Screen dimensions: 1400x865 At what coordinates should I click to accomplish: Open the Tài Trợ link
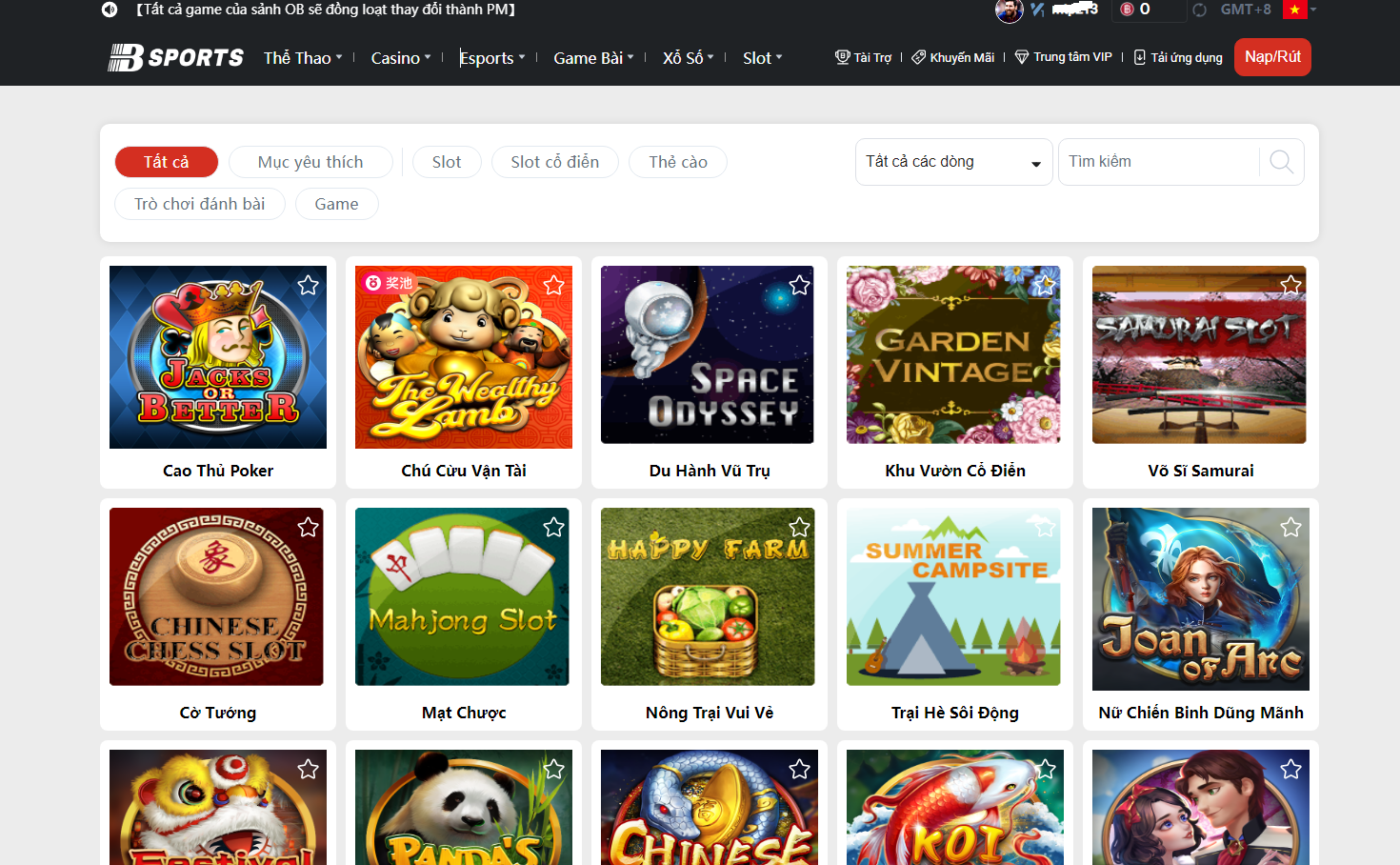[864, 58]
